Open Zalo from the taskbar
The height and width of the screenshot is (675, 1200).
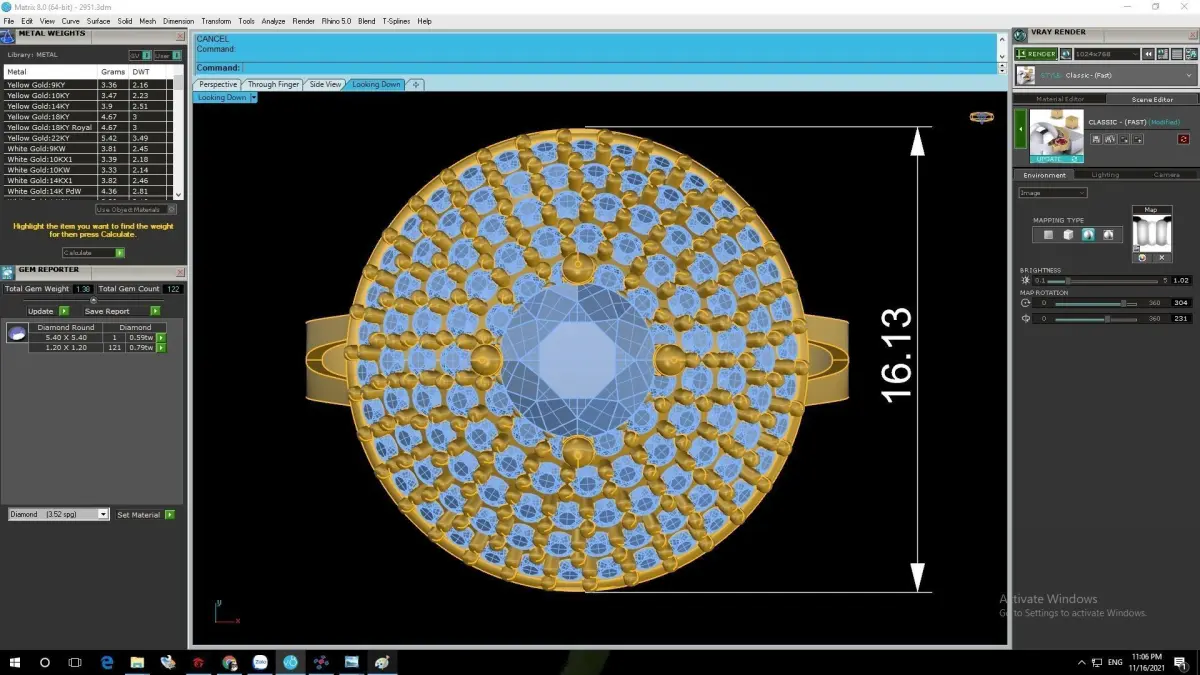[x=260, y=662]
